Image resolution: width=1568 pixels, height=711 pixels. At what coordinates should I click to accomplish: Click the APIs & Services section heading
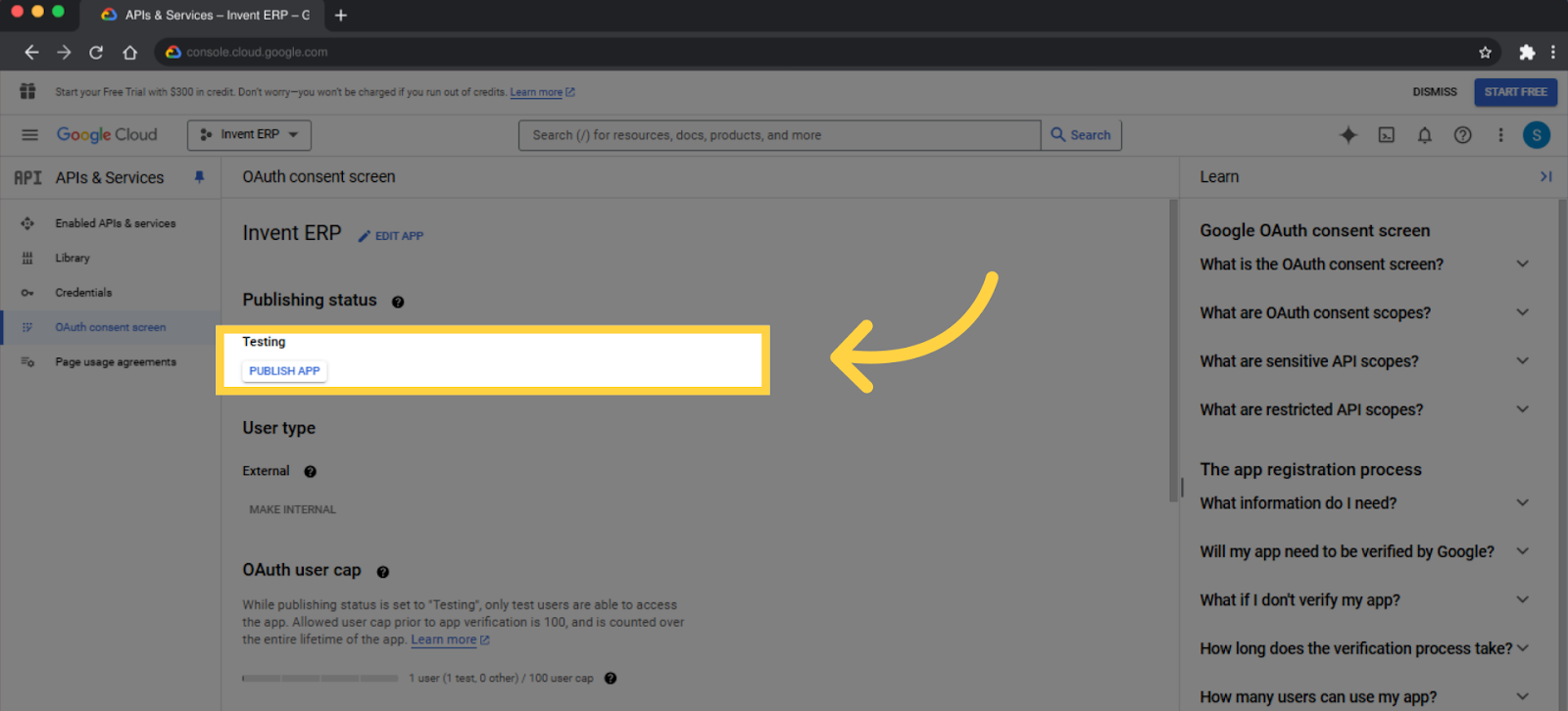(x=110, y=177)
